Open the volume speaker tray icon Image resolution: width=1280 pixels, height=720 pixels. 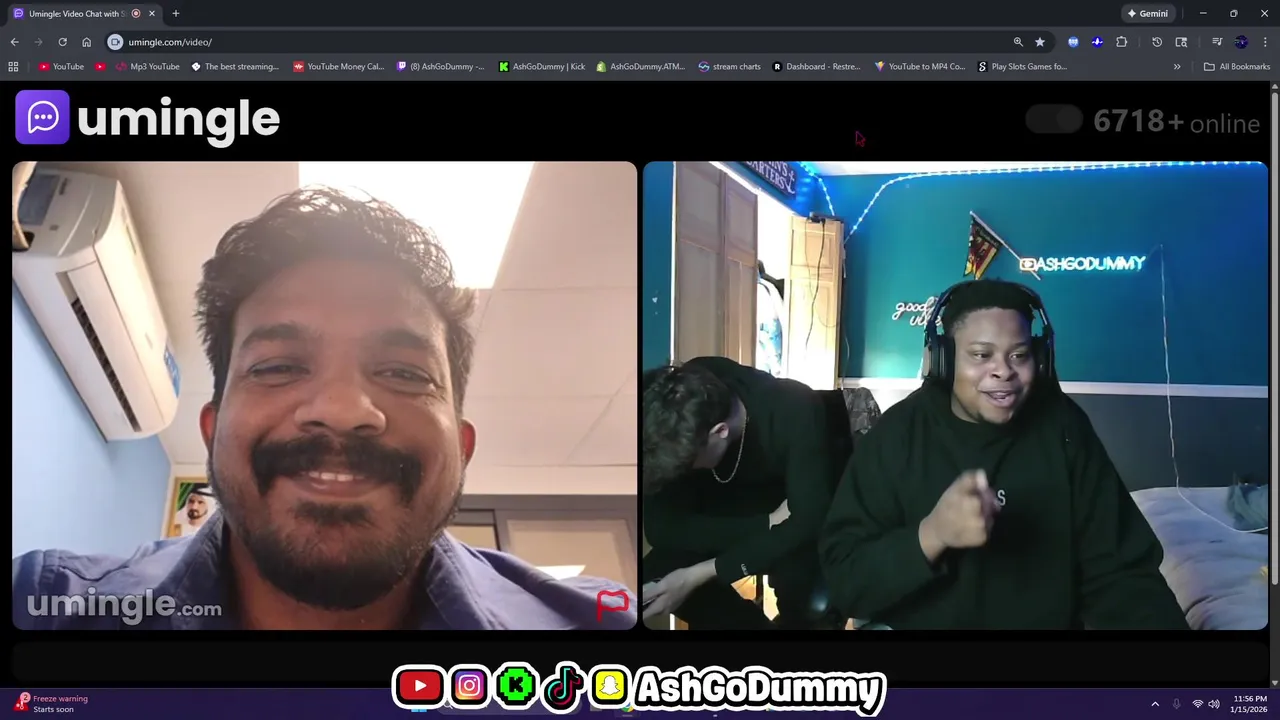pyautogui.click(x=1213, y=704)
